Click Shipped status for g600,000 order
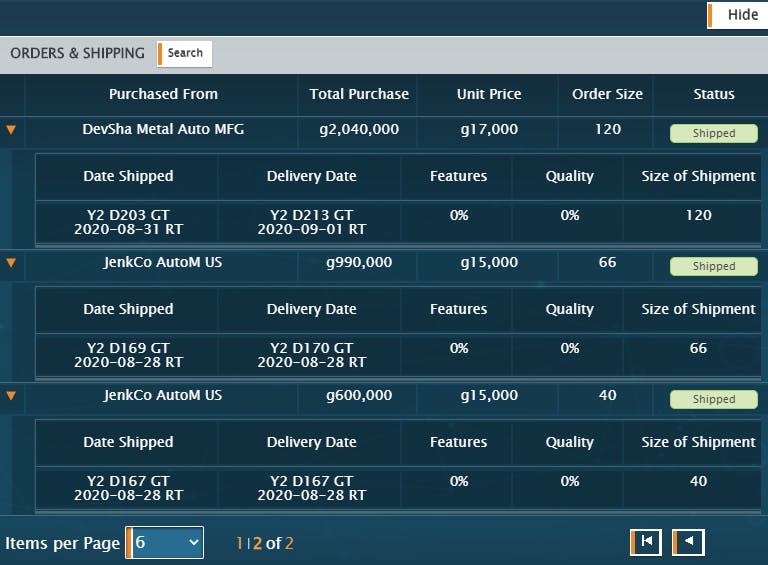Image resolution: width=768 pixels, height=565 pixels. pos(714,400)
